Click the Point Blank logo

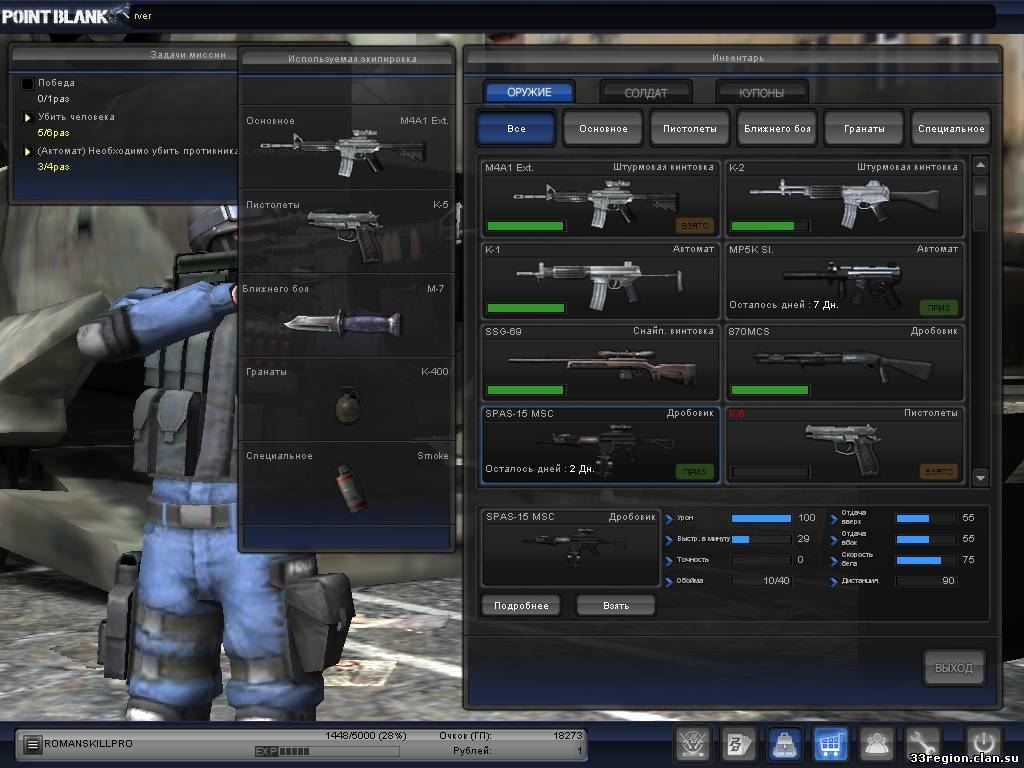click(x=64, y=15)
